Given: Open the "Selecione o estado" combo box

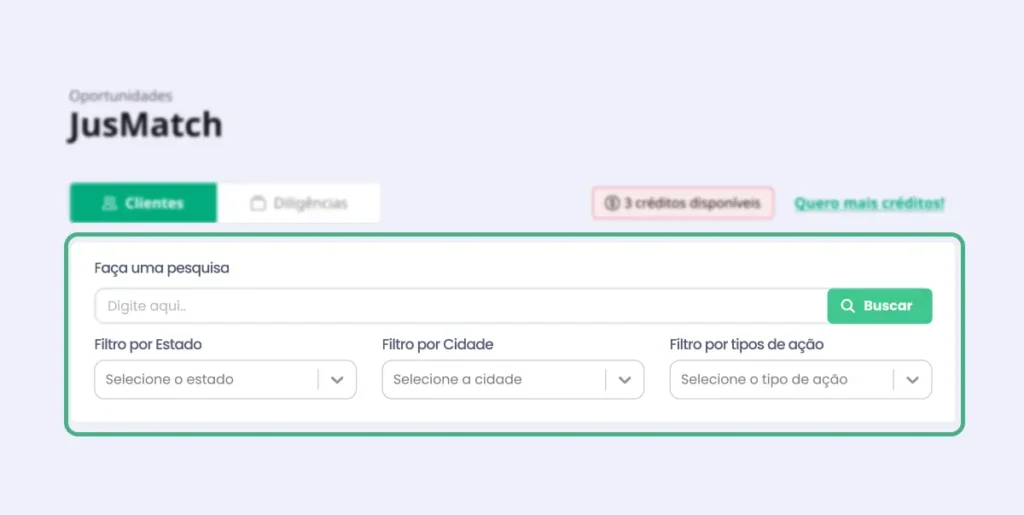Looking at the screenshot, I should click(x=205, y=380).
